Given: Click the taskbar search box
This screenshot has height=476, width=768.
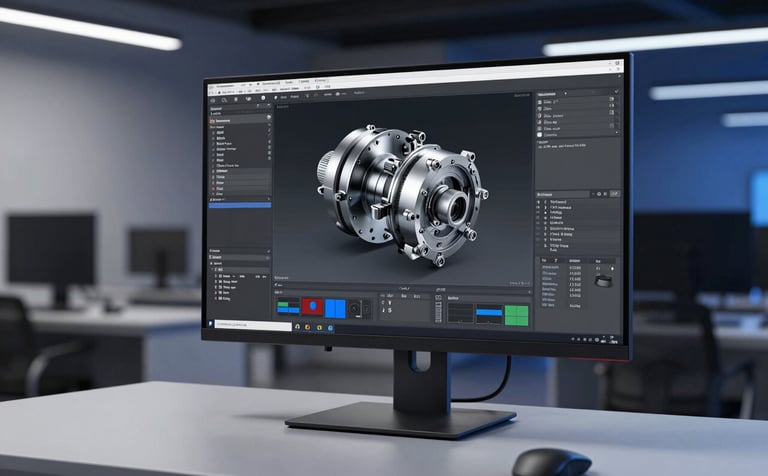Looking at the screenshot, I should (x=253, y=325).
